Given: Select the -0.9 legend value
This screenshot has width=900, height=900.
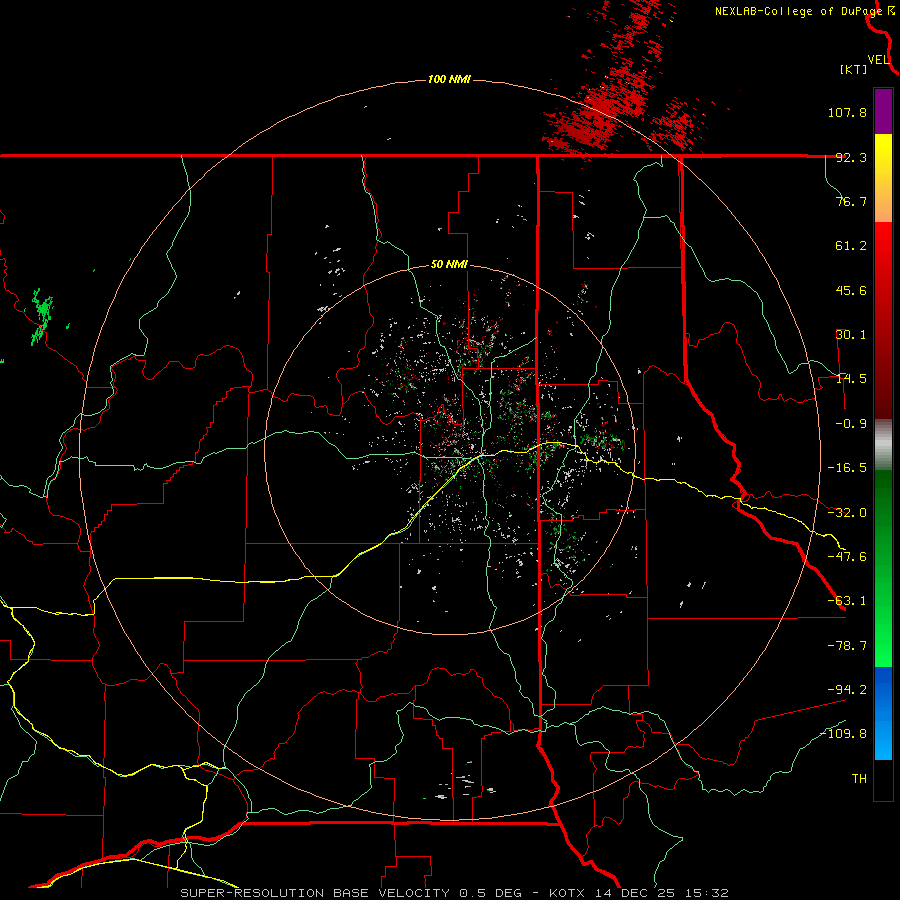Looking at the screenshot, I should (x=851, y=424).
